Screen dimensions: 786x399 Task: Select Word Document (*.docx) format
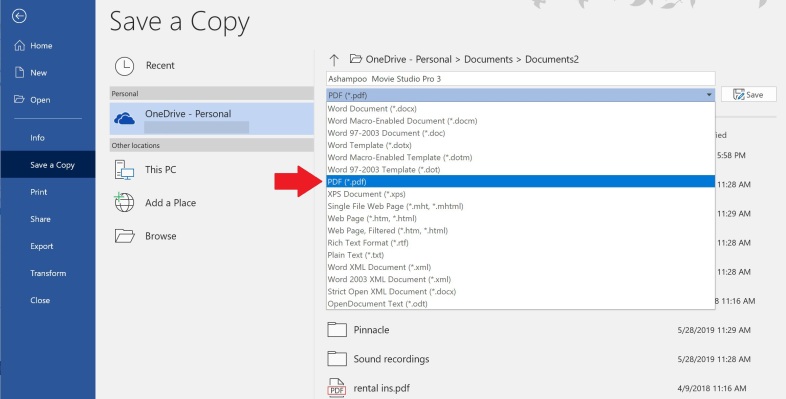click(x=520, y=109)
